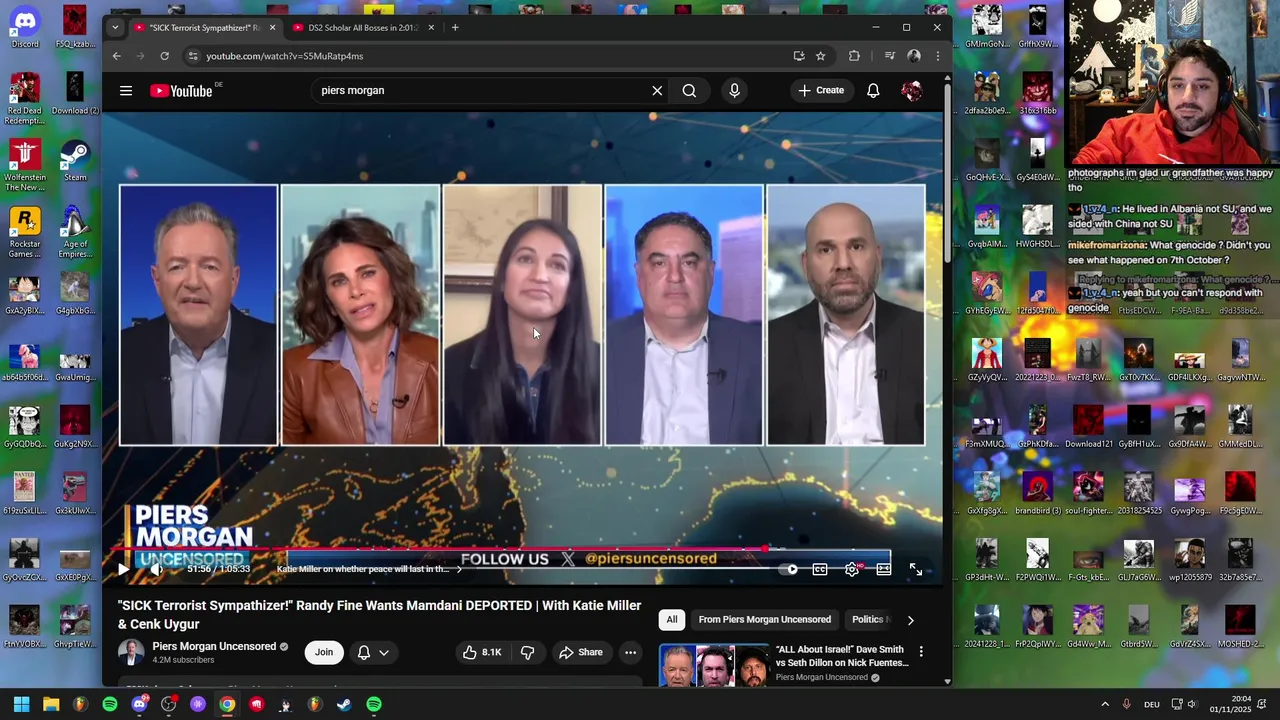Open Discord desktop shortcut

tap(25, 27)
